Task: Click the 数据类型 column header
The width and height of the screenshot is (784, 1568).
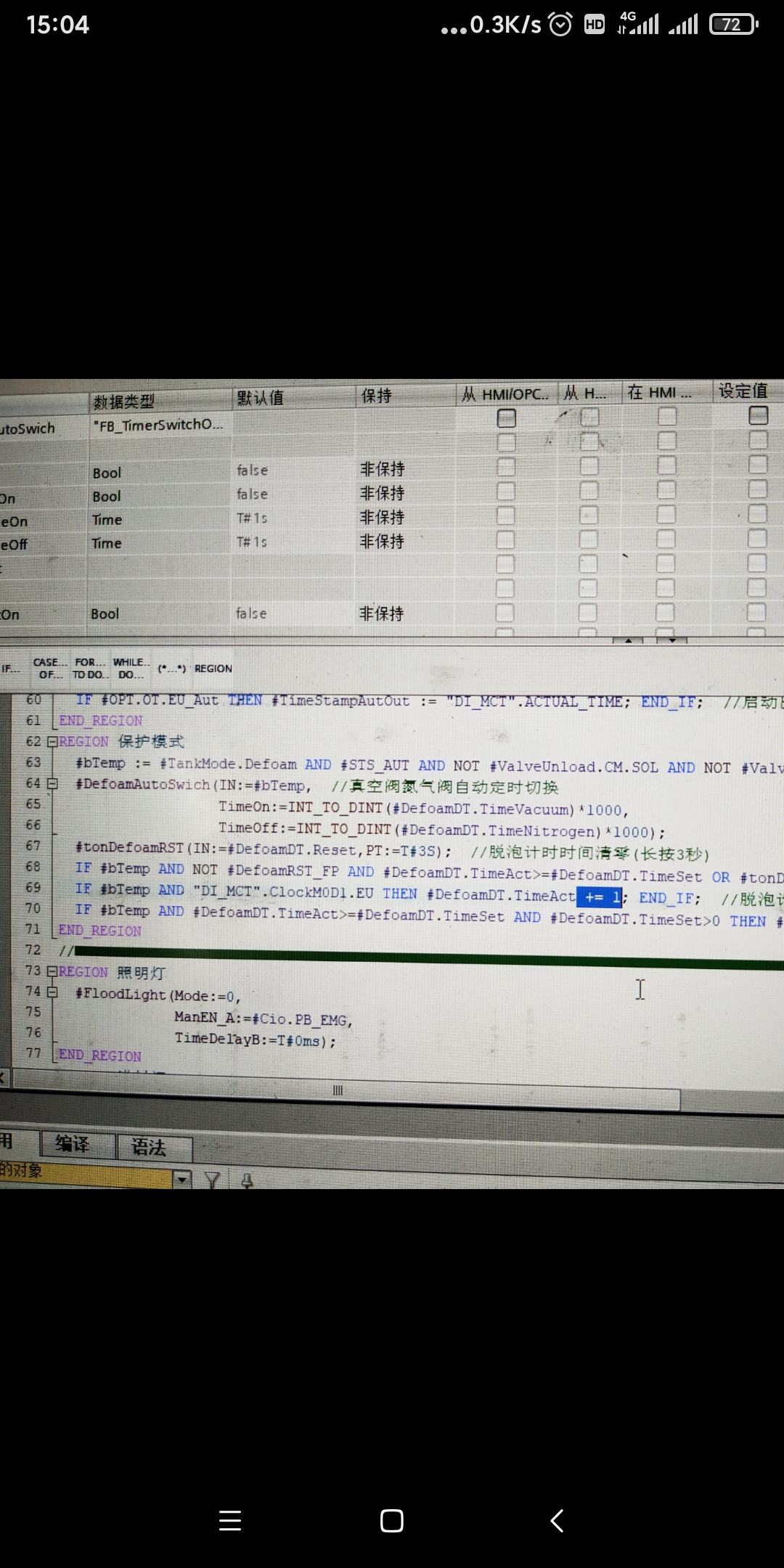Action: (x=124, y=401)
